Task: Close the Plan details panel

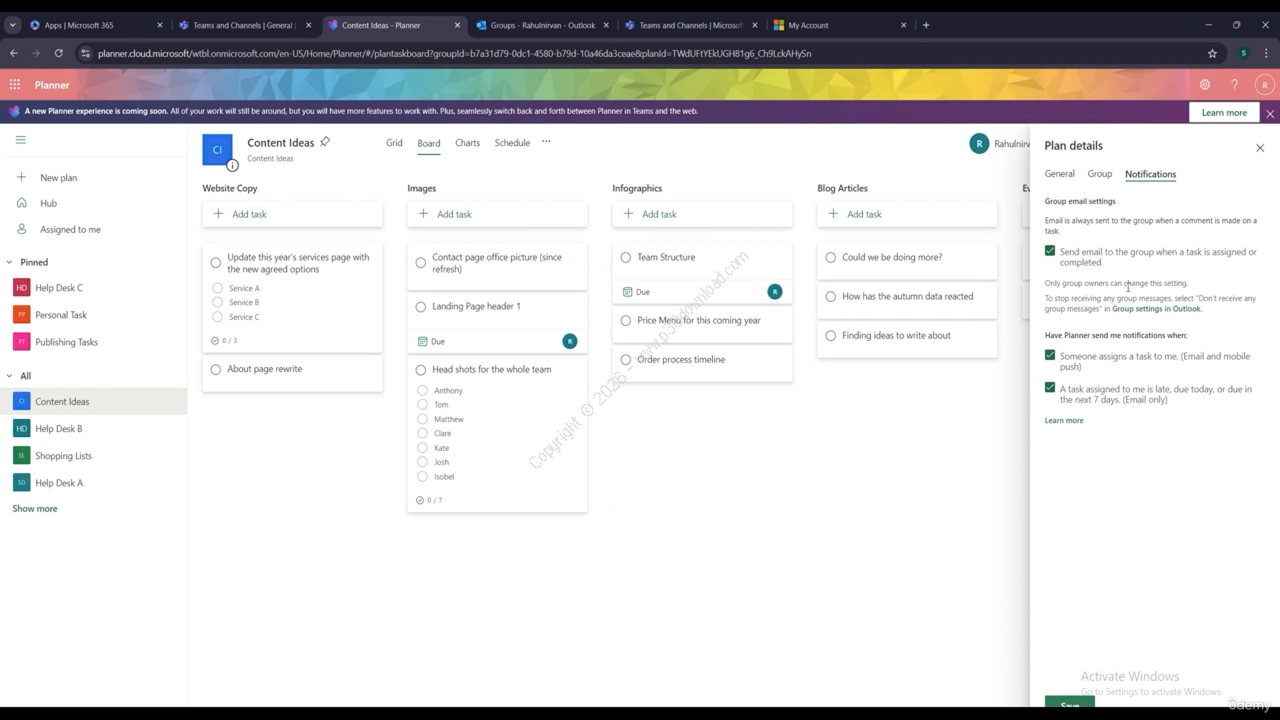Action: 1260,148
